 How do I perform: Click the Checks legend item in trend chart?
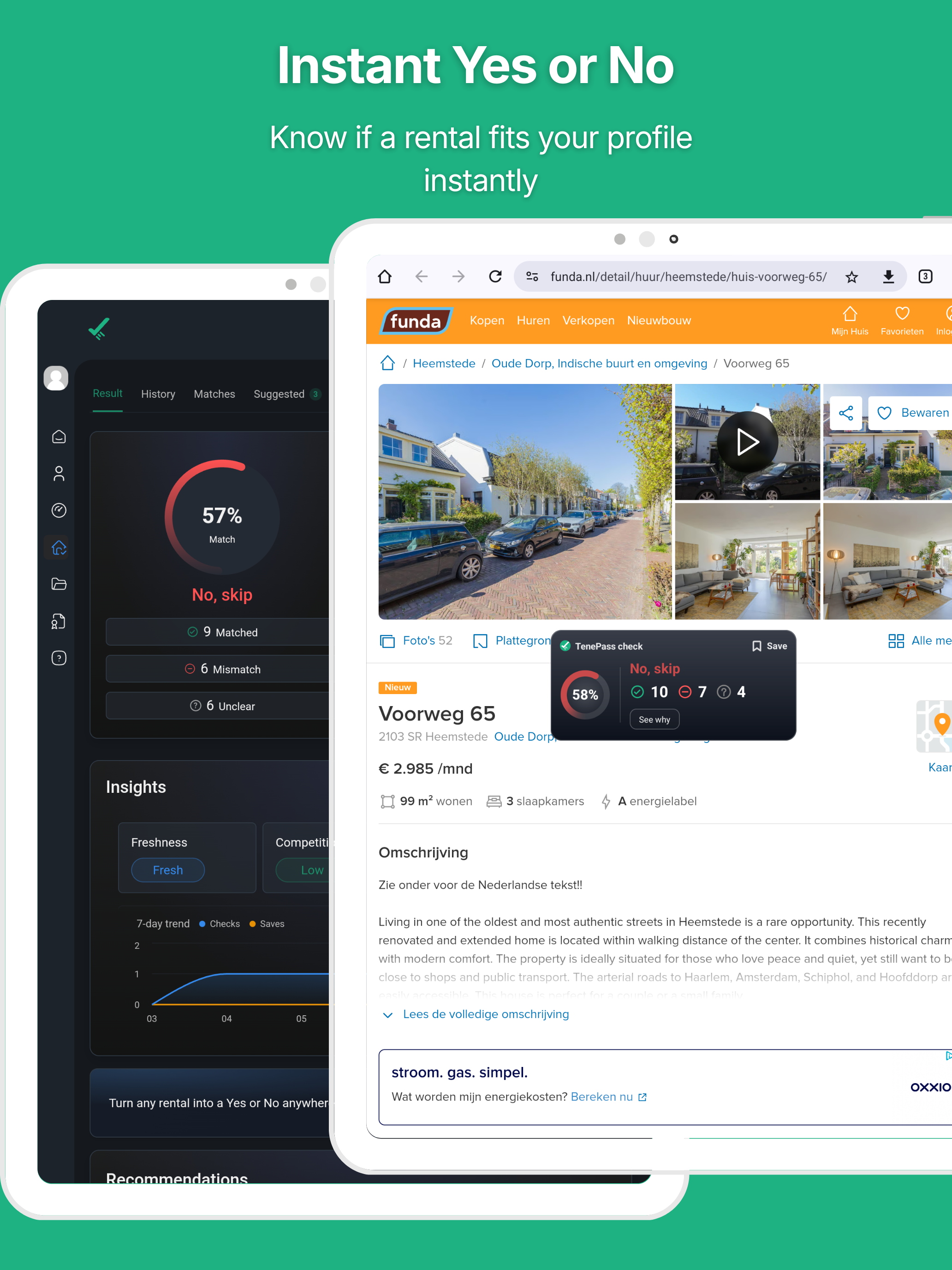pyautogui.click(x=219, y=924)
